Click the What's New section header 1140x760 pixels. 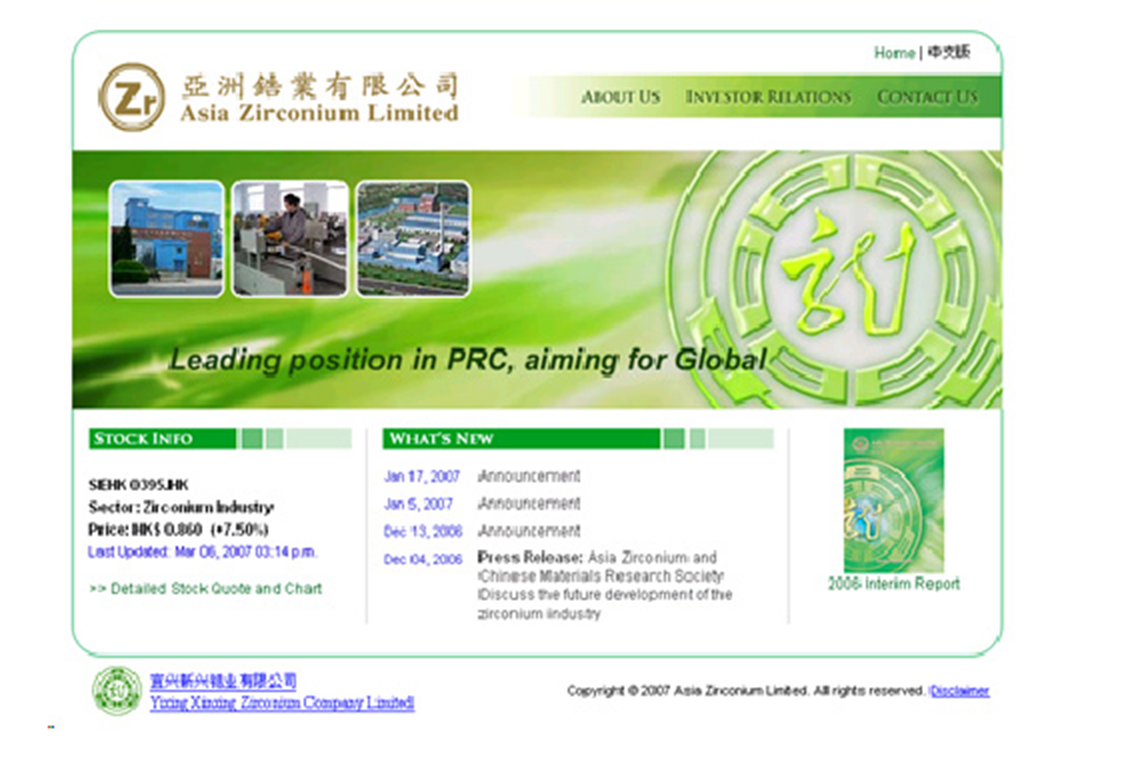click(x=578, y=439)
